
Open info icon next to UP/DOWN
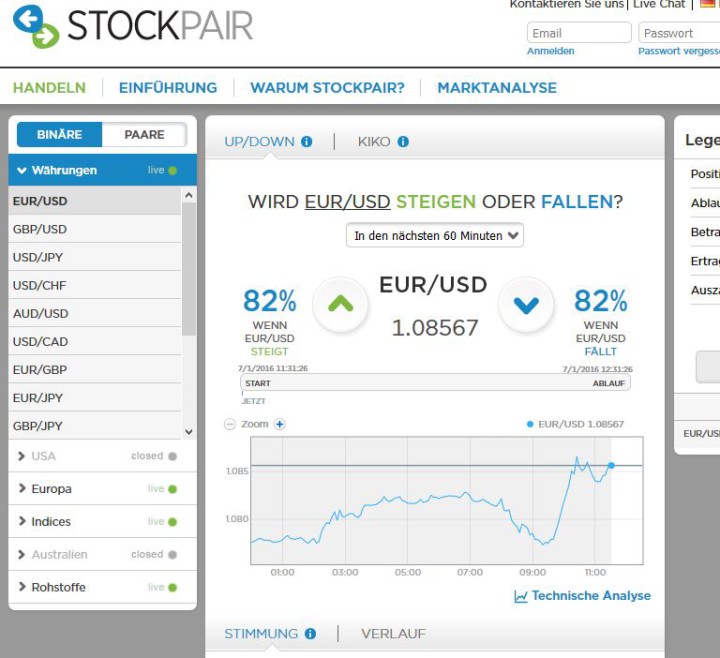(306, 142)
